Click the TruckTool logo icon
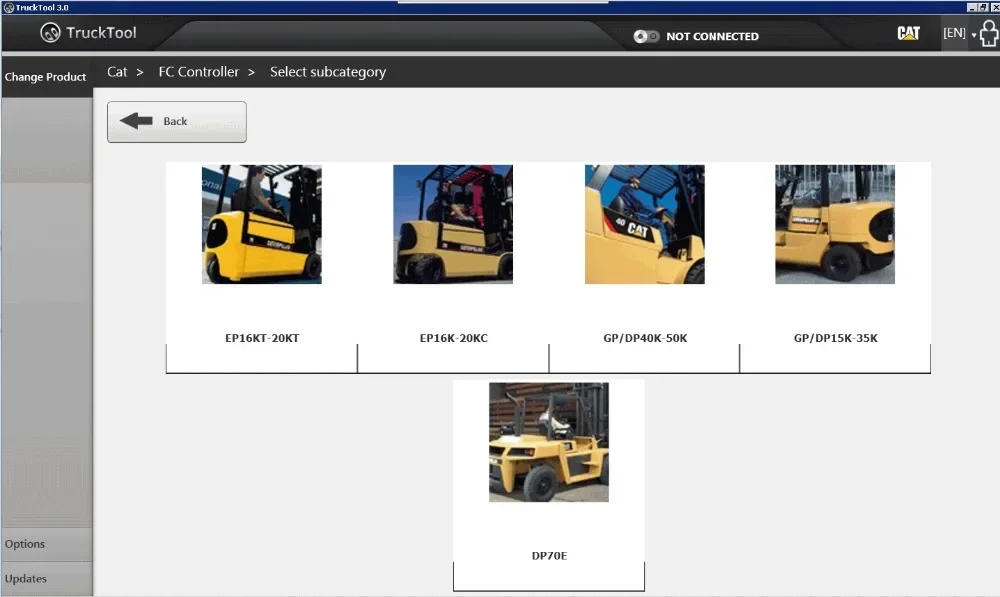1000x597 pixels. 50,33
